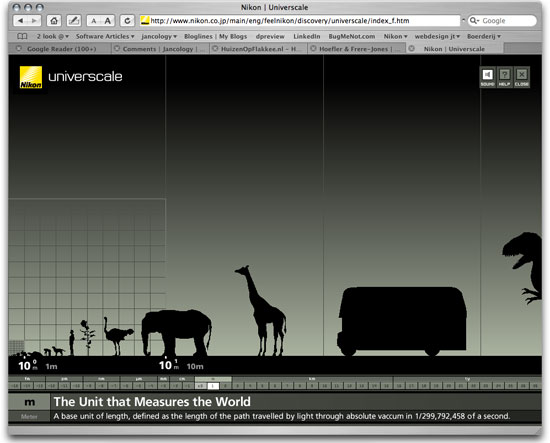Open Boerderij bookmarks dropdown
The image size is (550, 443).
tap(484, 36)
